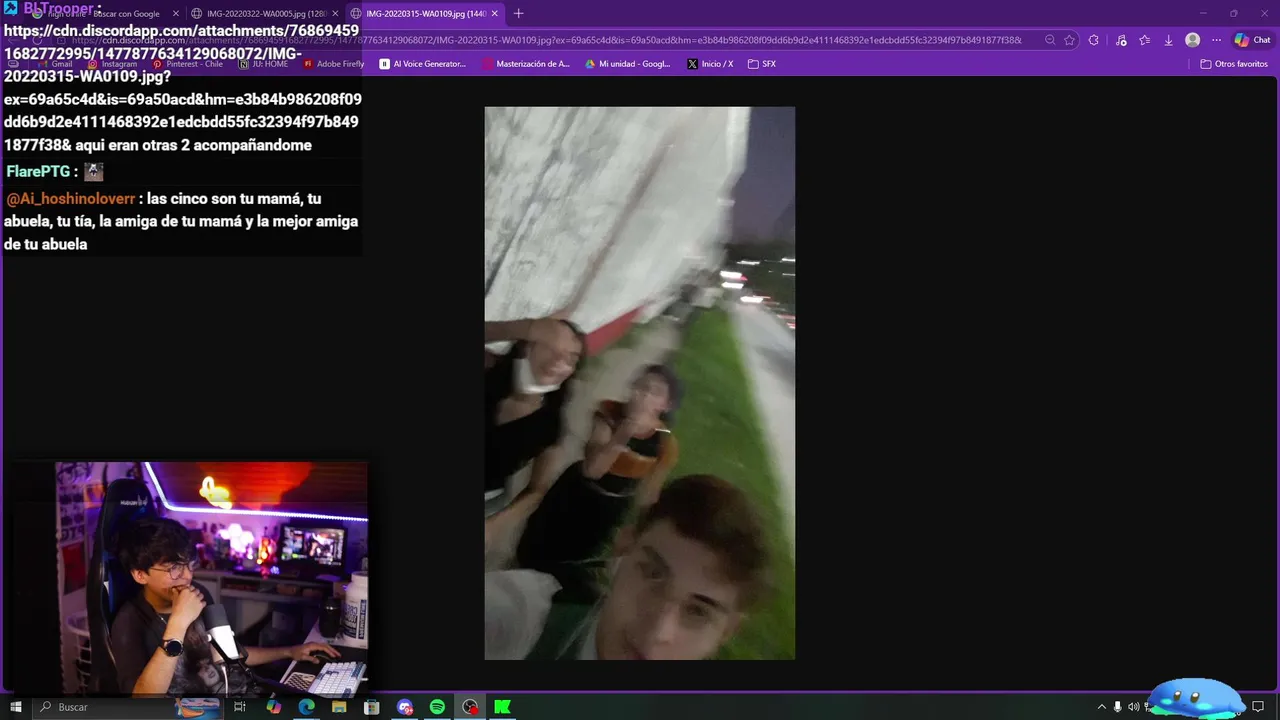The image size is (1280, 720).
Task: Open the Instagram bookmark
Action: point(112,64)
